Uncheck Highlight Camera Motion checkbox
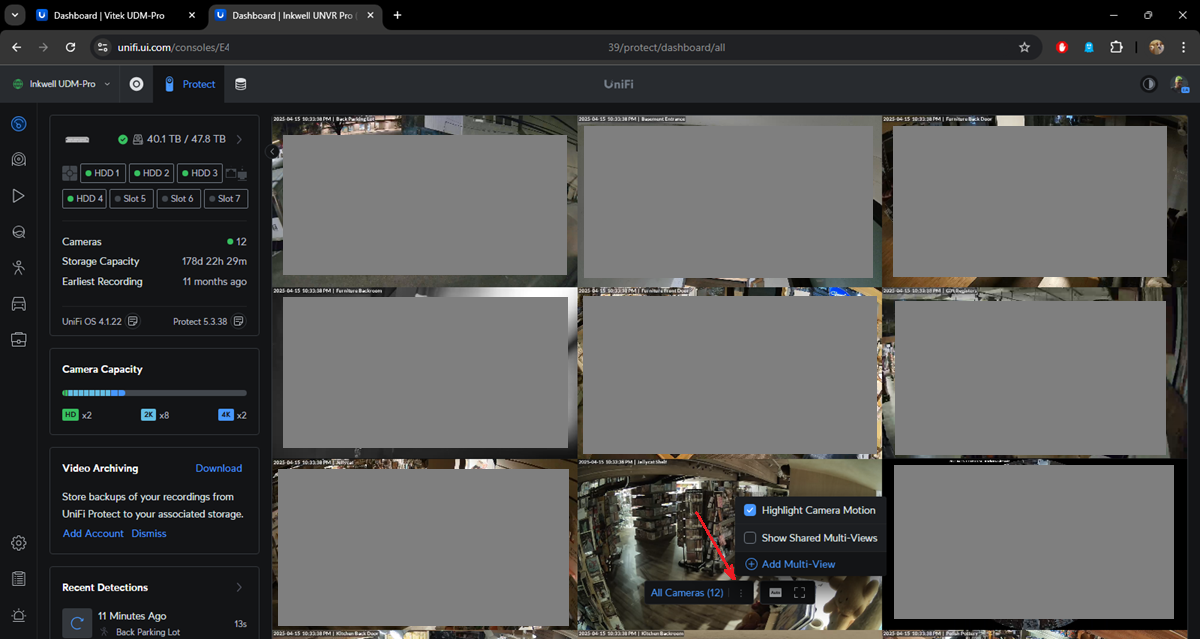The height and width of the screenshot is (639, 1200). click(x=750, y=510)
